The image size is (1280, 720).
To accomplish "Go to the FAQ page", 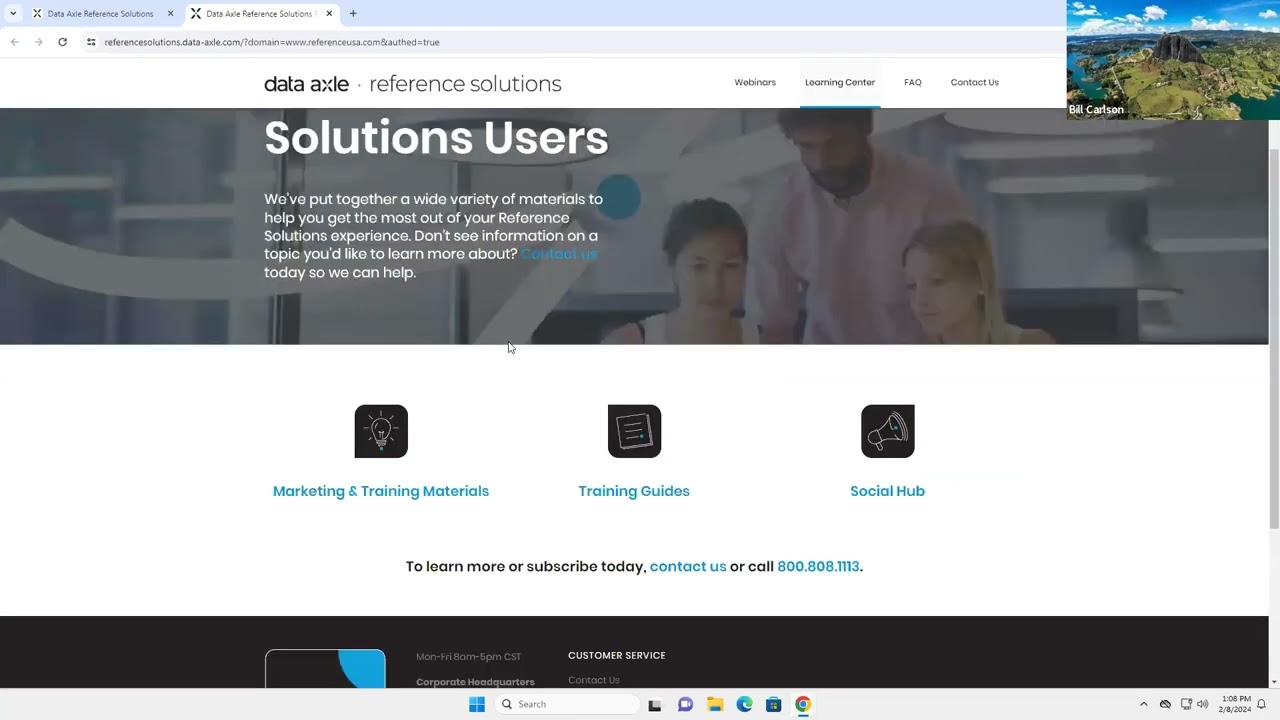I will coord(913,82).
